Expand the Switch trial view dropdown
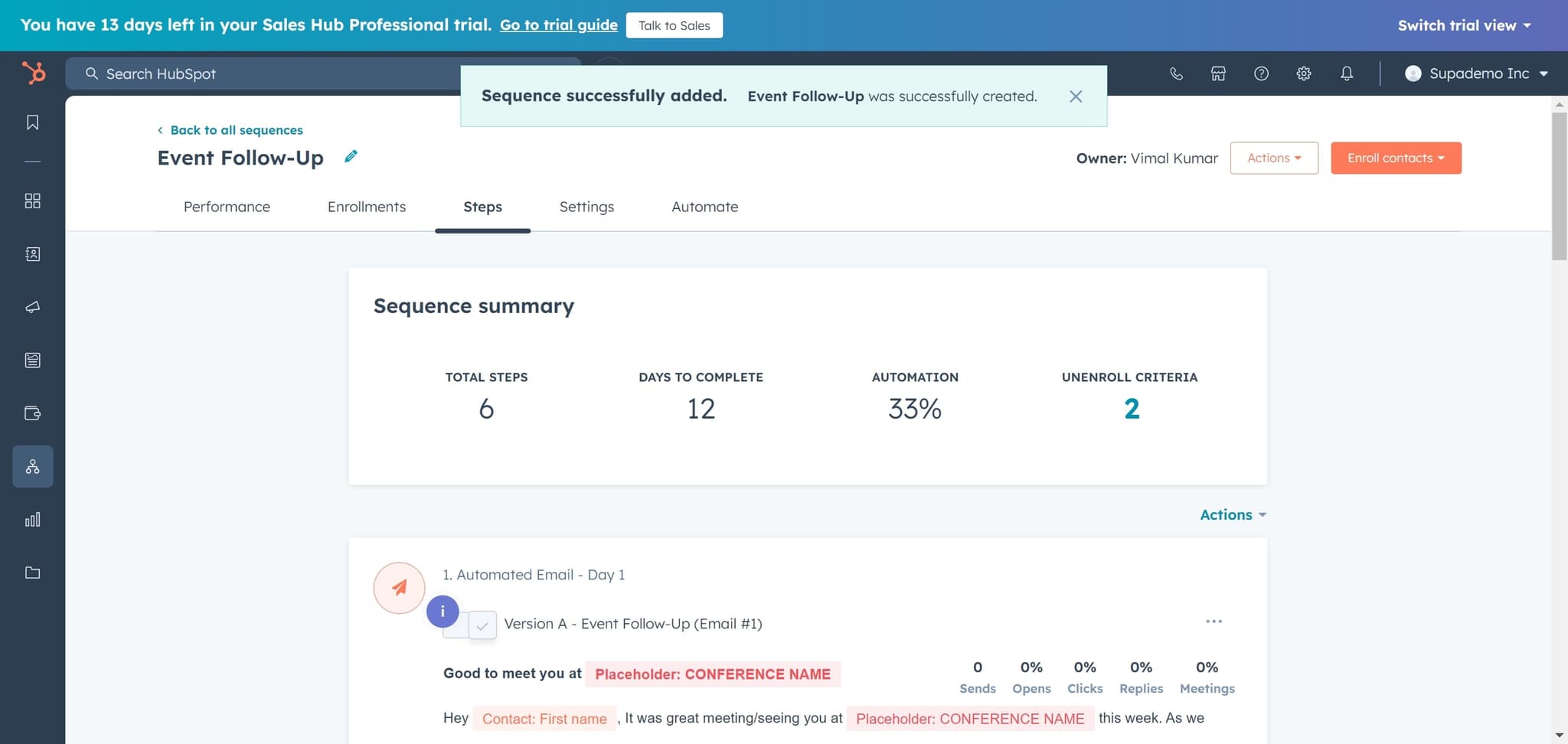The height and width of the screenshot is (744, 1568). [1463, 24]
